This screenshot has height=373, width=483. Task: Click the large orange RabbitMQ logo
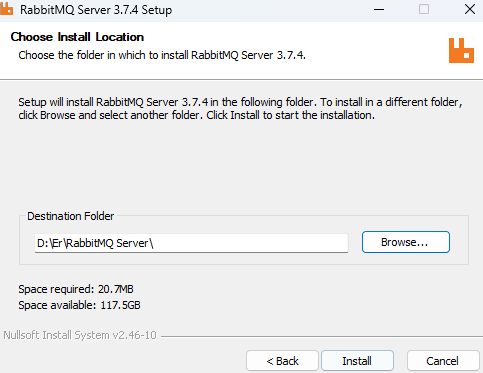(461, 50)
